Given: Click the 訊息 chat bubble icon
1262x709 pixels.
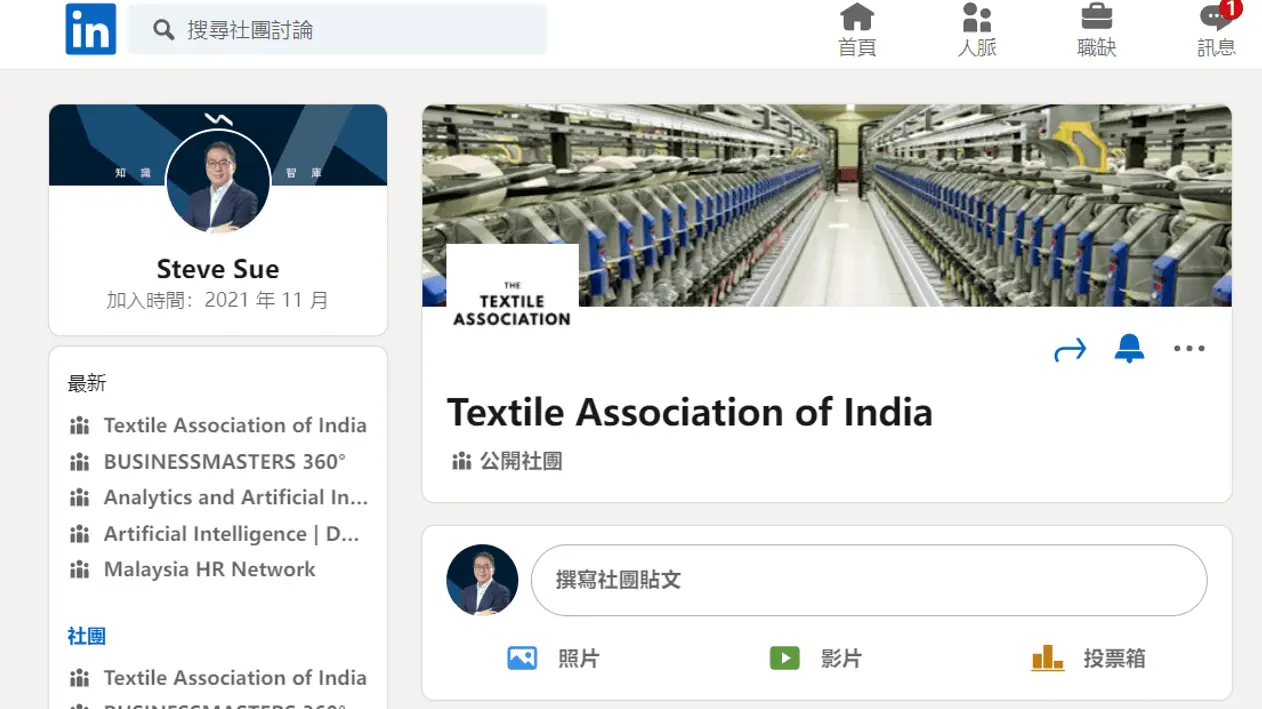Looking at the screenshot, I should tap(1215, 18).
